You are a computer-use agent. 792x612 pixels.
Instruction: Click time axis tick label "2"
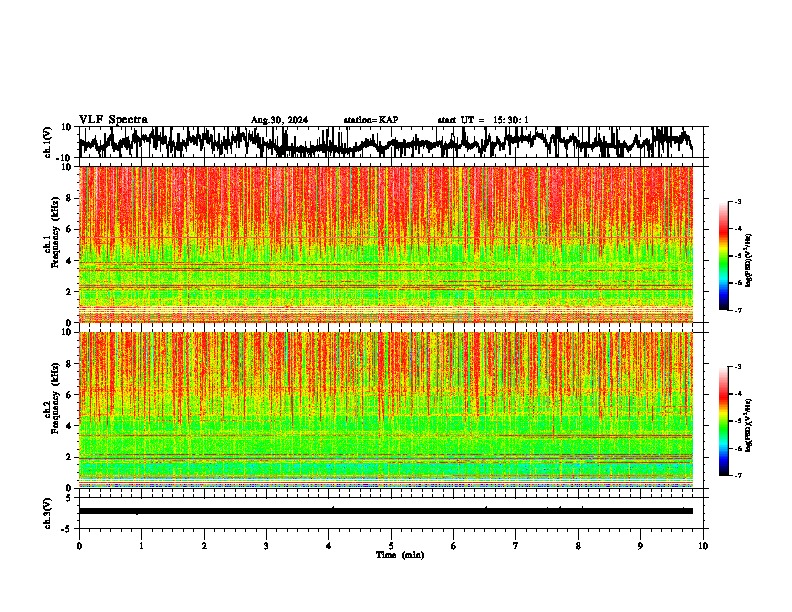(x=204, y=546)
